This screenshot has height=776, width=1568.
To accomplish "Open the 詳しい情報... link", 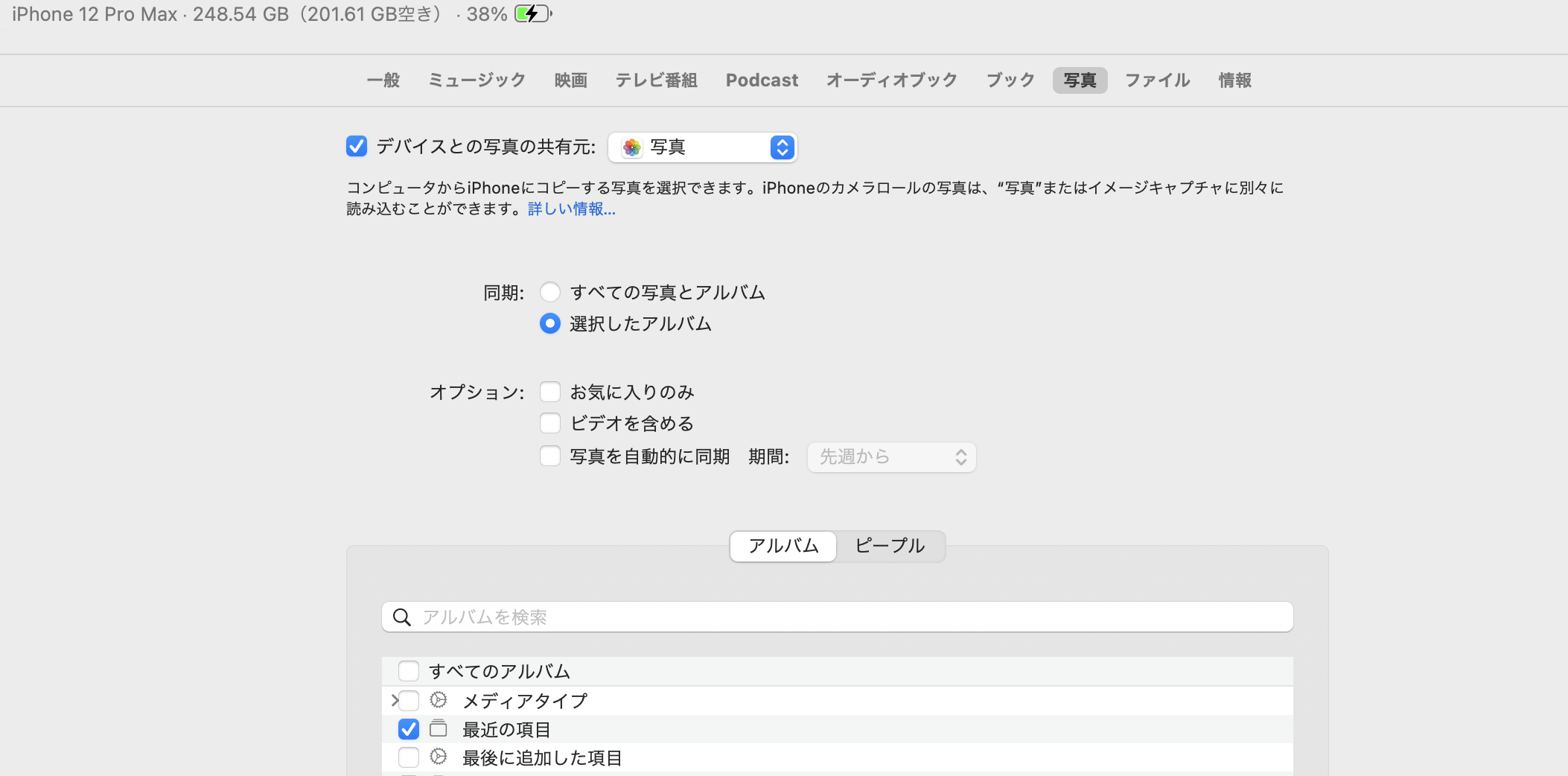I will pyautogui.click(x=572, y=209).
